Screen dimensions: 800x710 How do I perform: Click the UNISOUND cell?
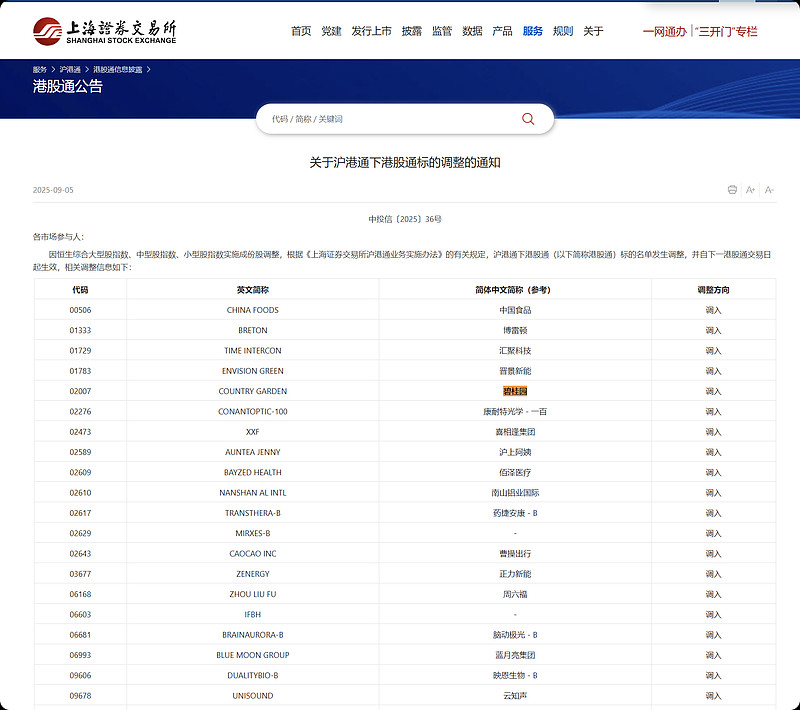coord(253,696)
